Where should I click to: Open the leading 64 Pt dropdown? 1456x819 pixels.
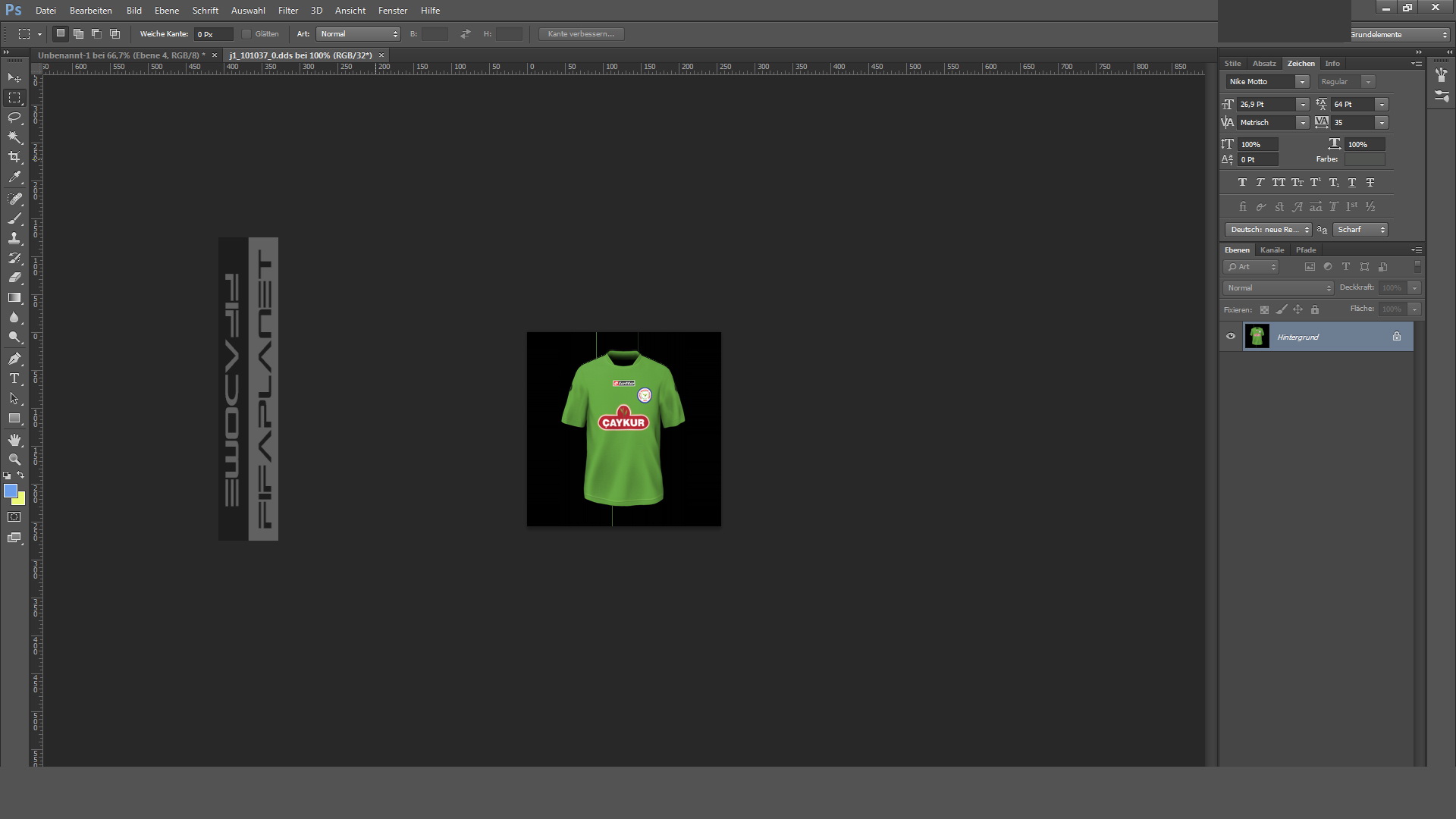tap(1382, 105)
